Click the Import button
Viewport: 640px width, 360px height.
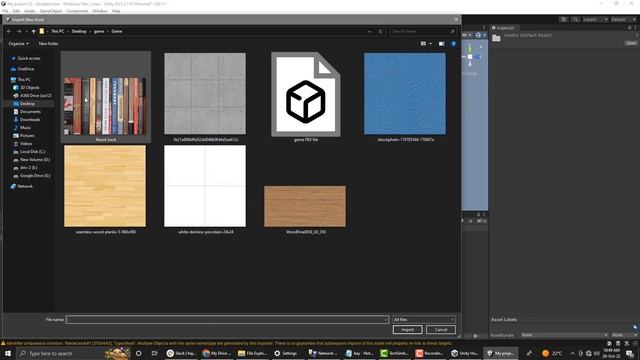click(x=407, y=330)
